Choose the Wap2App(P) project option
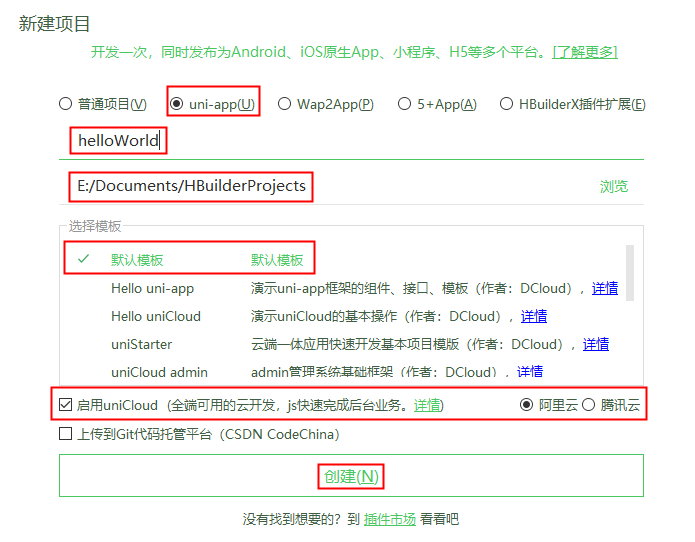 click(x=285, y=104)
